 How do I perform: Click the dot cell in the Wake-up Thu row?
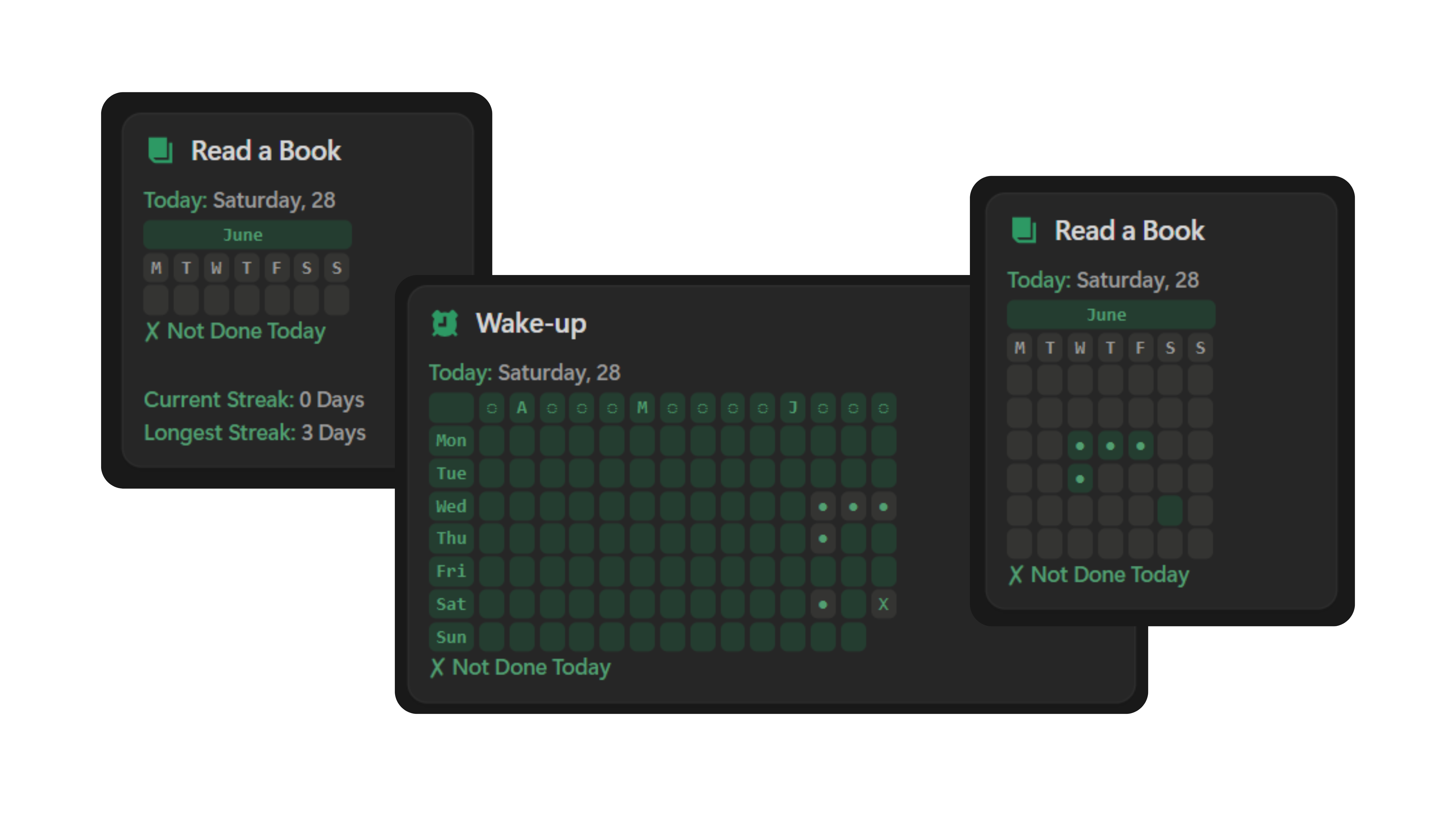click(x=823, y=539)
